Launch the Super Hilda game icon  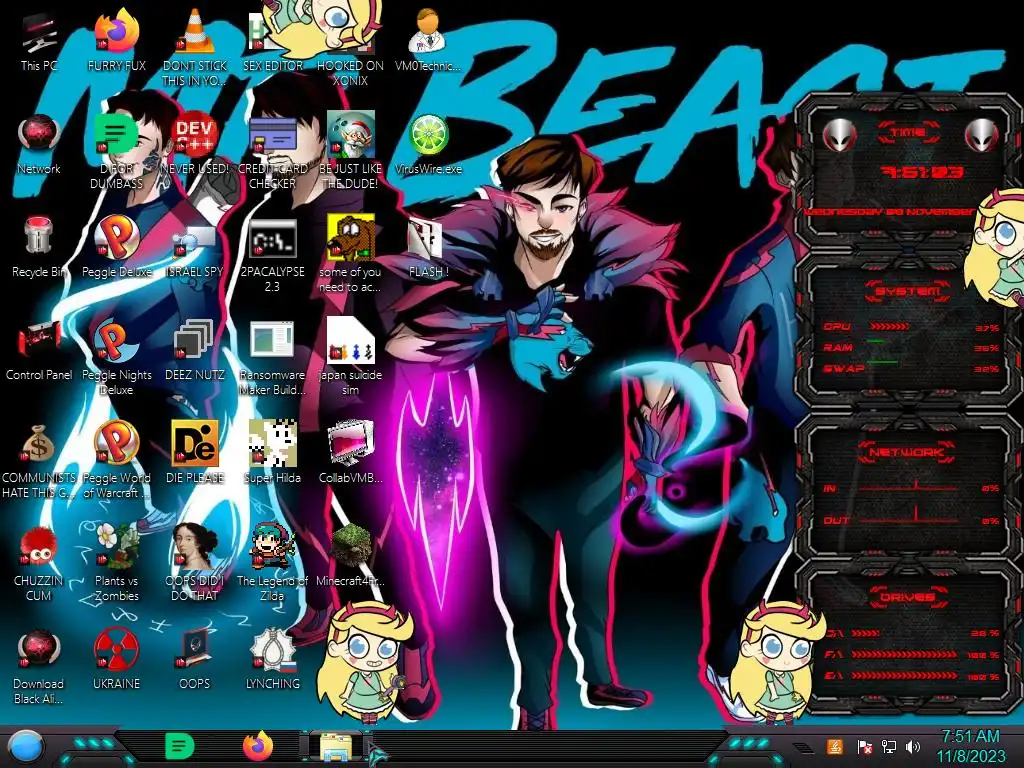272,444
